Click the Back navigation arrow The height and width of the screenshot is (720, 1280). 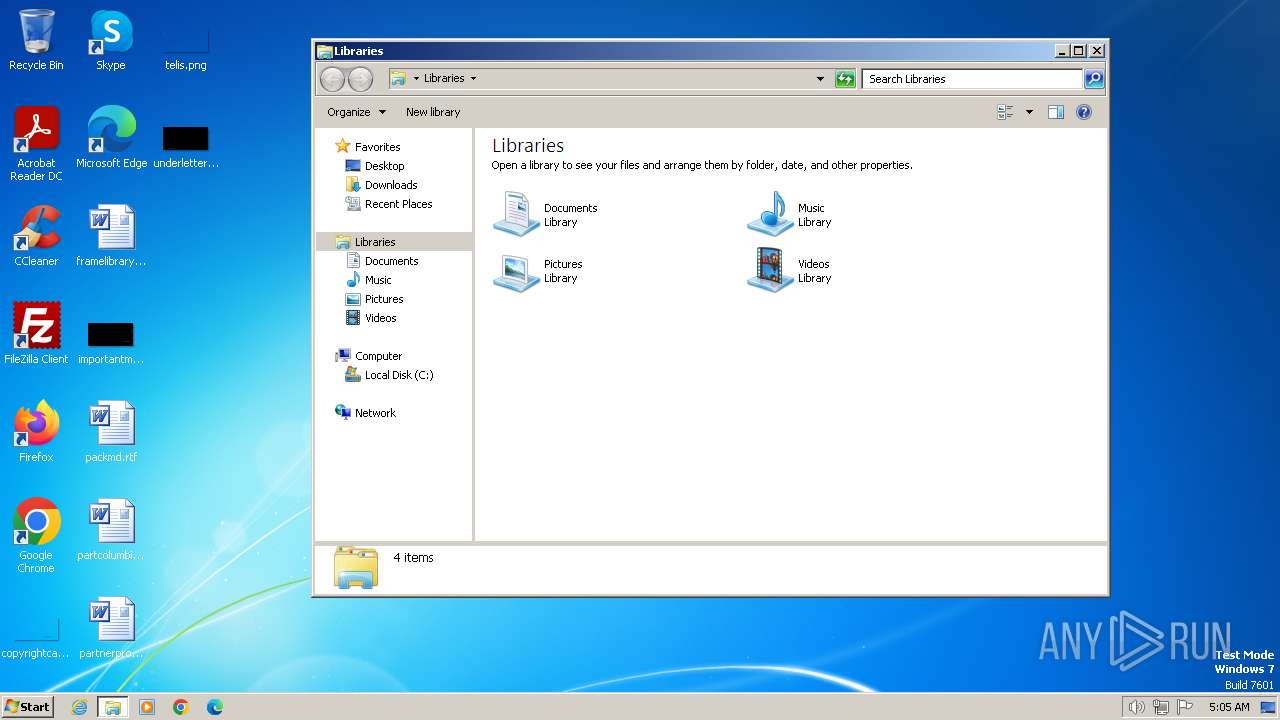point(332,79)
